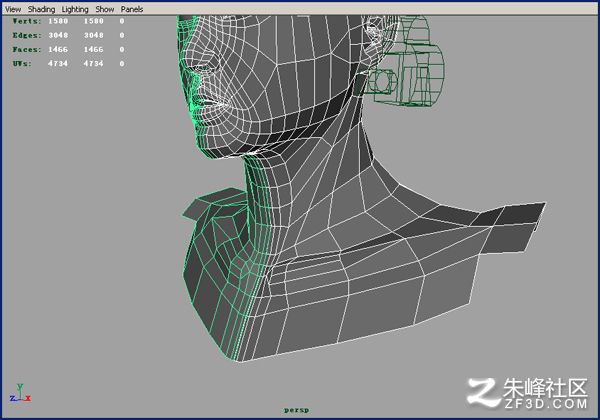Click the ZF3D.COM watermark text
The height and width of the screenshot is (420, 600).
point(546,404)
